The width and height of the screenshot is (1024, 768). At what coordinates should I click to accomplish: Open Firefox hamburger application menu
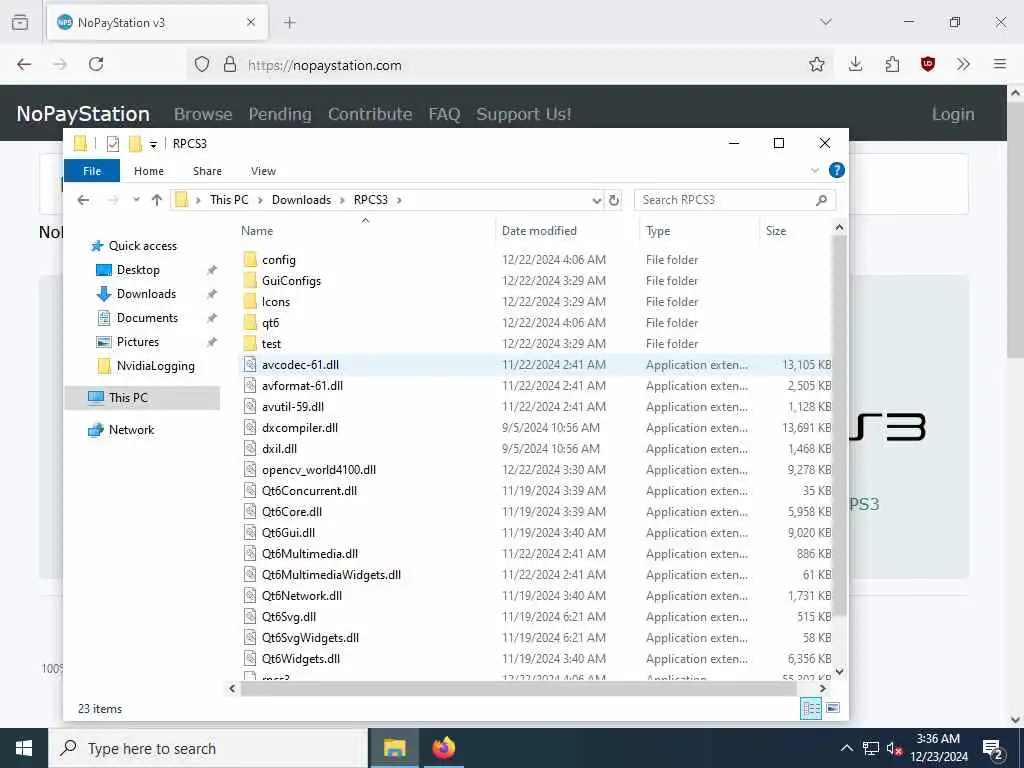[1000, 64]
